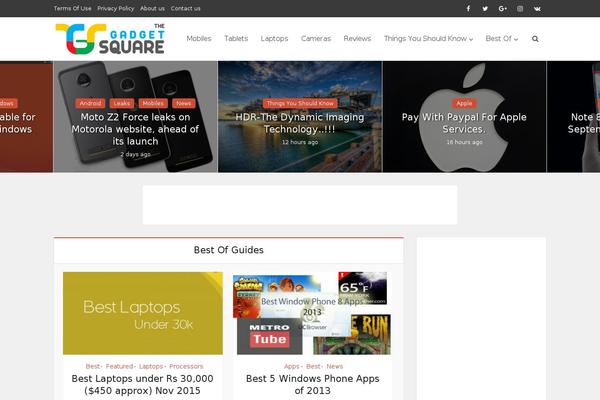Screen dimensions: 600x400
Task: Expand Things You Should Know menu
Action: 428,39
